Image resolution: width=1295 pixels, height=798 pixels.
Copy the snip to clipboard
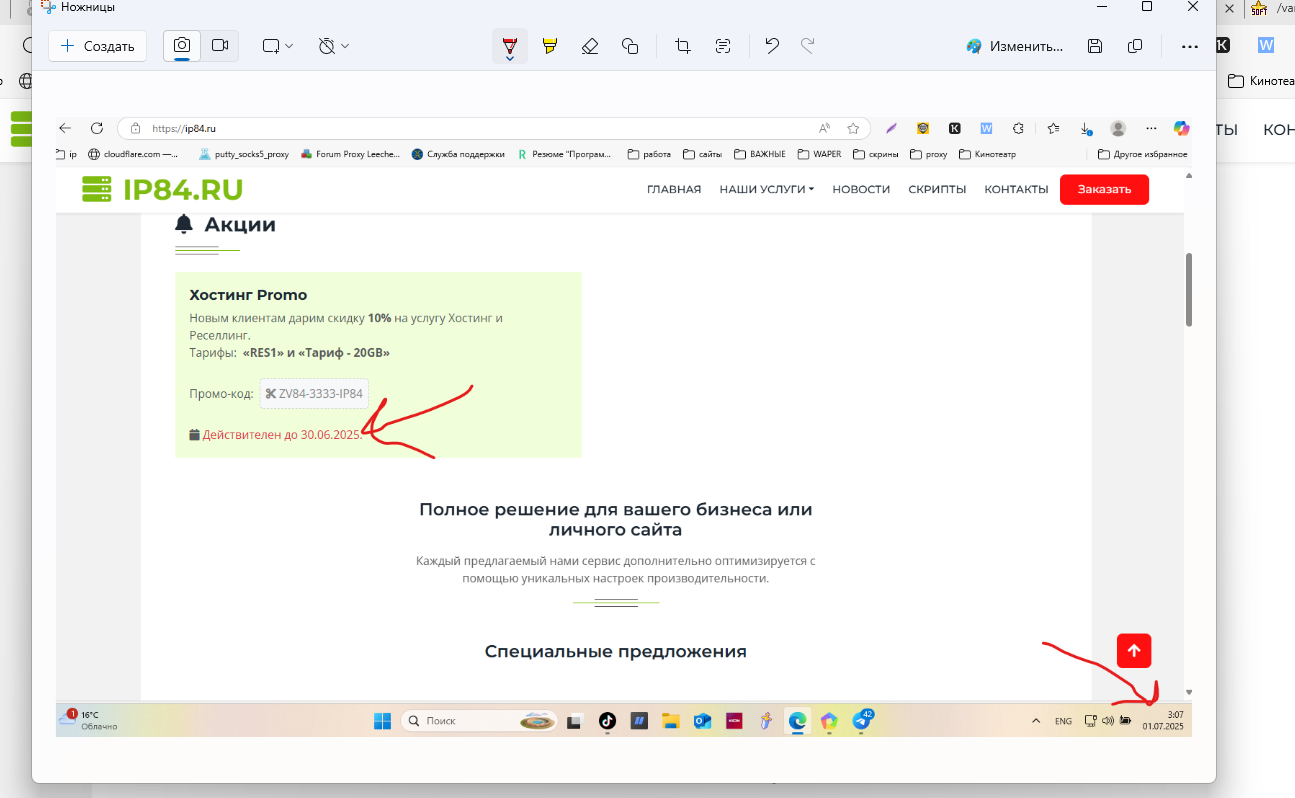pos(1135,46)
